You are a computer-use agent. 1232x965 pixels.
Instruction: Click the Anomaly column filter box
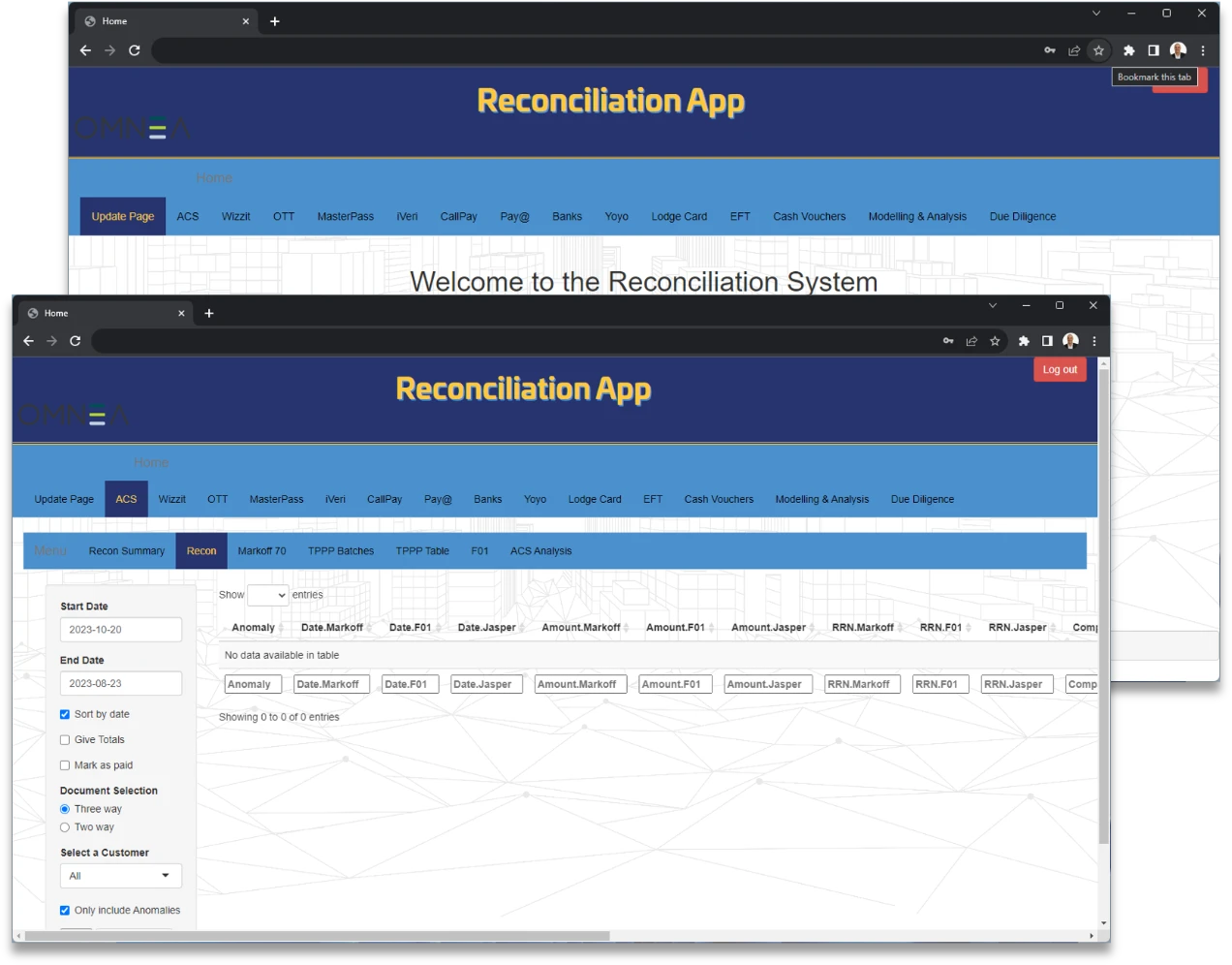click(x=254, y=684)
